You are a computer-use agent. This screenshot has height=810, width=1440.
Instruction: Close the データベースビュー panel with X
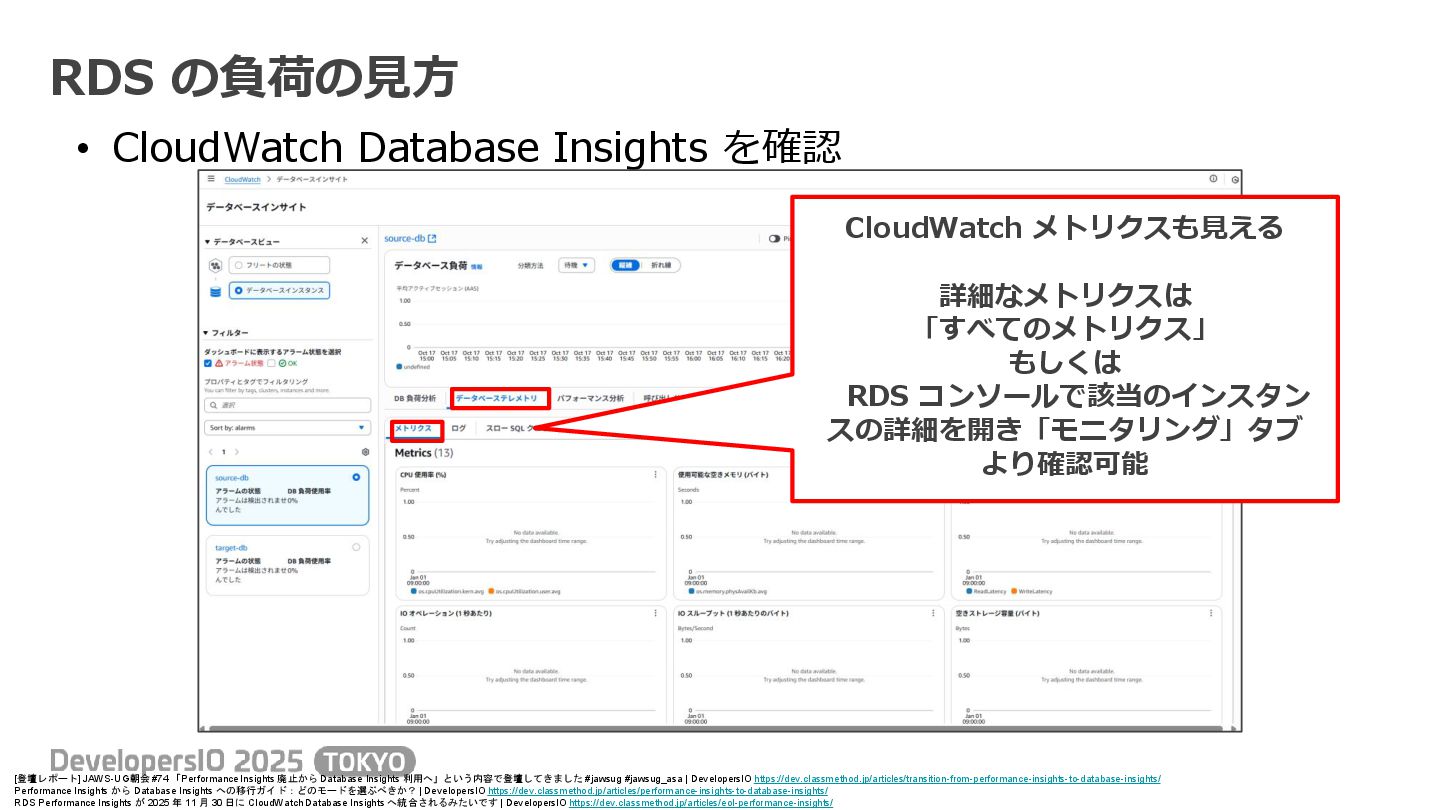click(364, 241)
